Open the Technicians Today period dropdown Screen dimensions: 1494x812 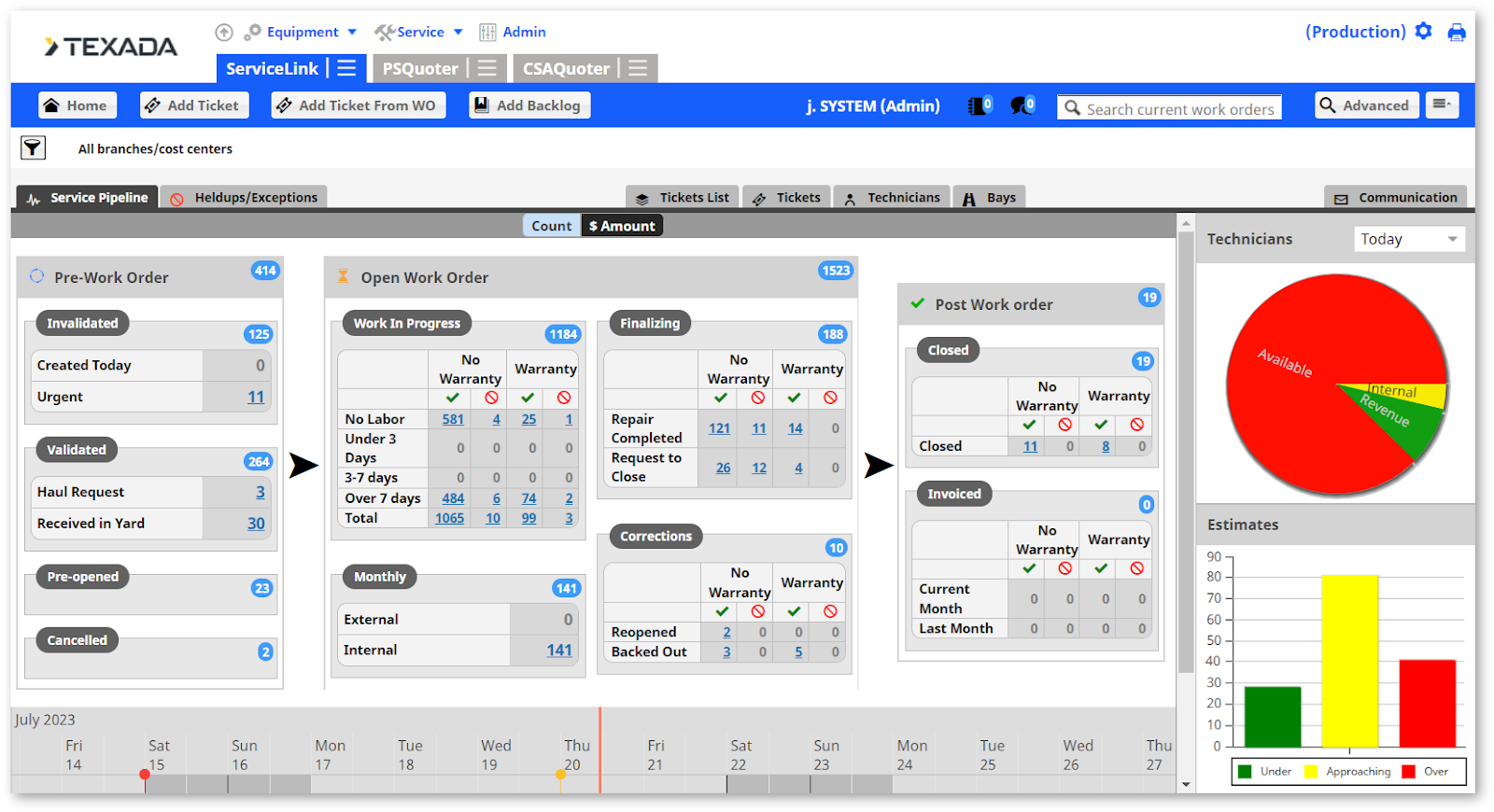pyautogui.click(x=1409, y=239)
